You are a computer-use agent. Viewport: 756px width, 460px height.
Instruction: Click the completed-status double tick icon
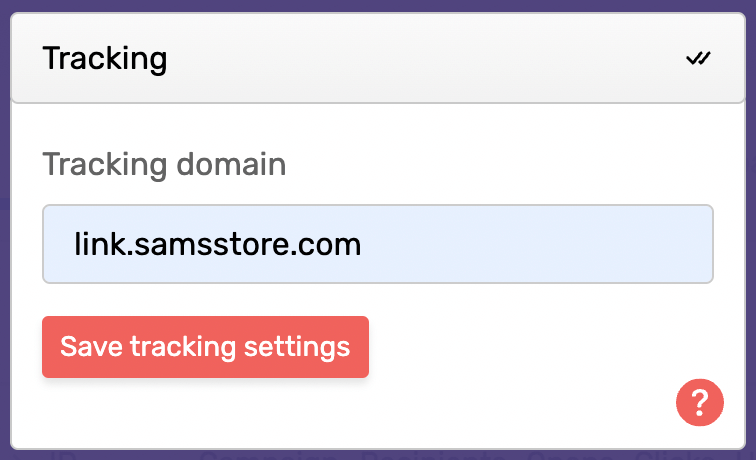coord(698,58)
